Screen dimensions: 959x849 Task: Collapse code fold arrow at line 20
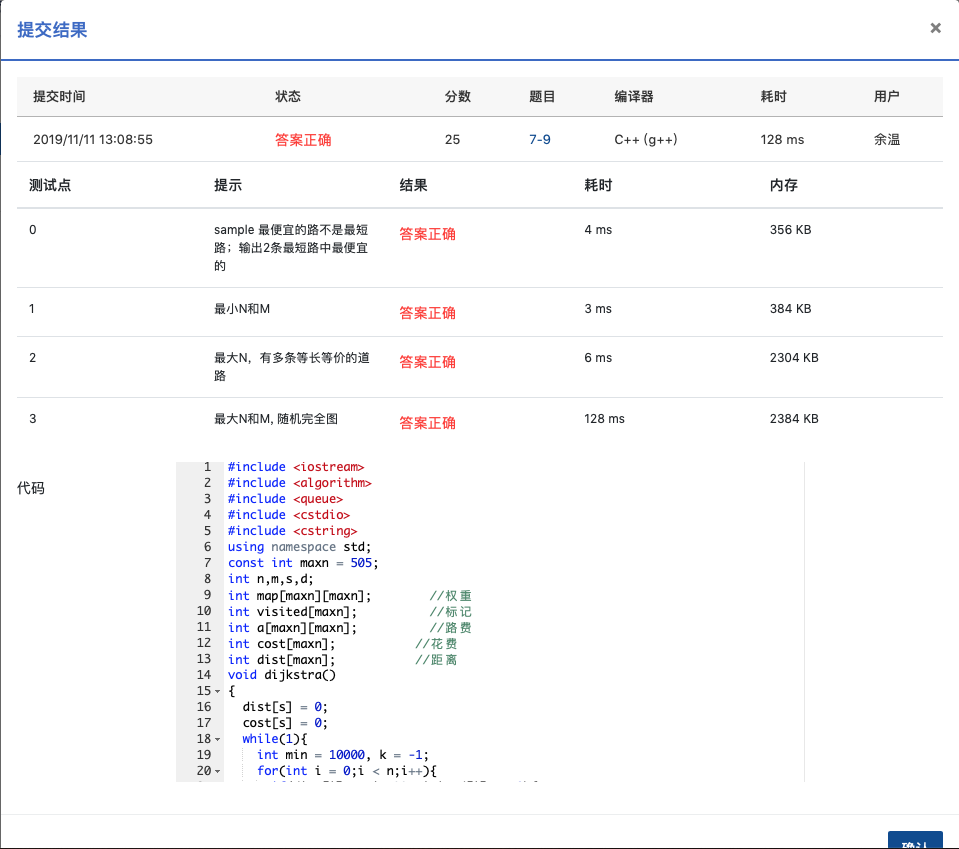(217, 771)
